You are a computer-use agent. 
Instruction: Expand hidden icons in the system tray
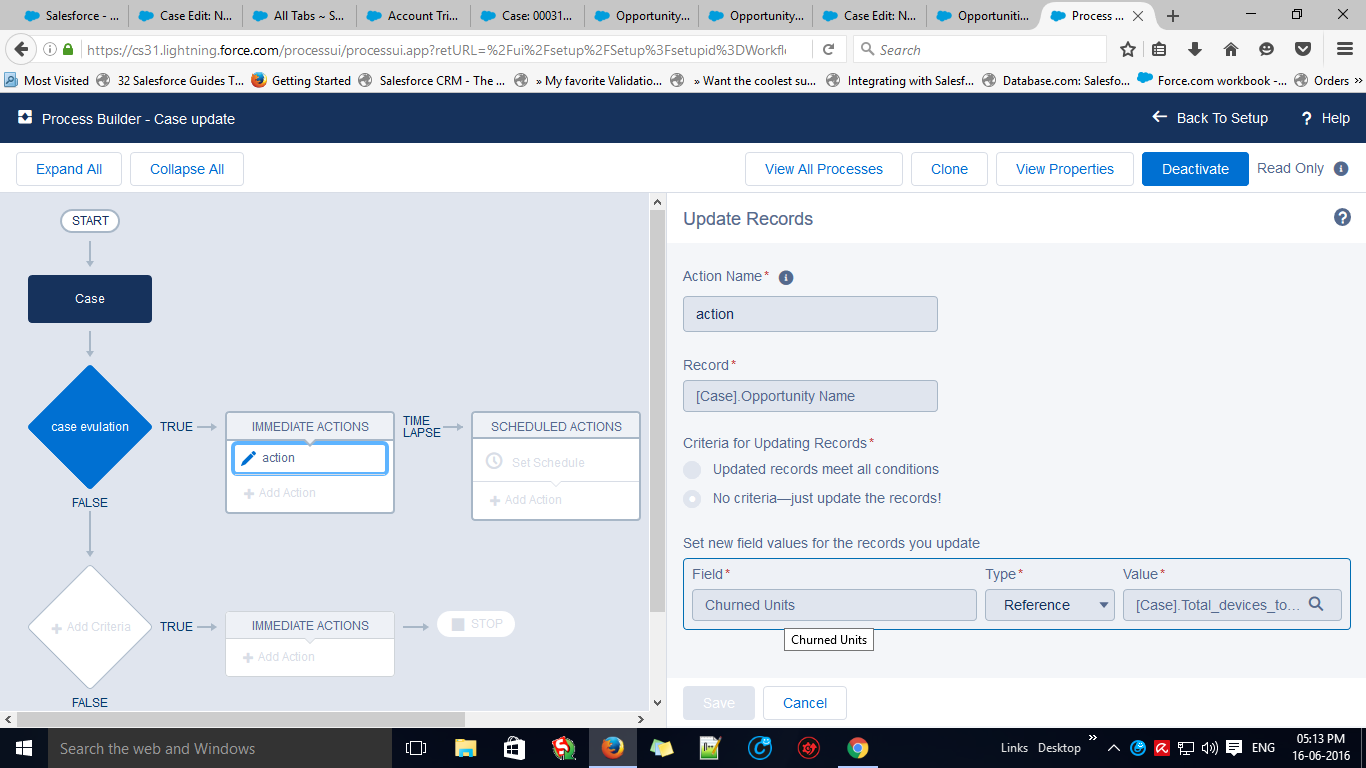(1113, 747)
